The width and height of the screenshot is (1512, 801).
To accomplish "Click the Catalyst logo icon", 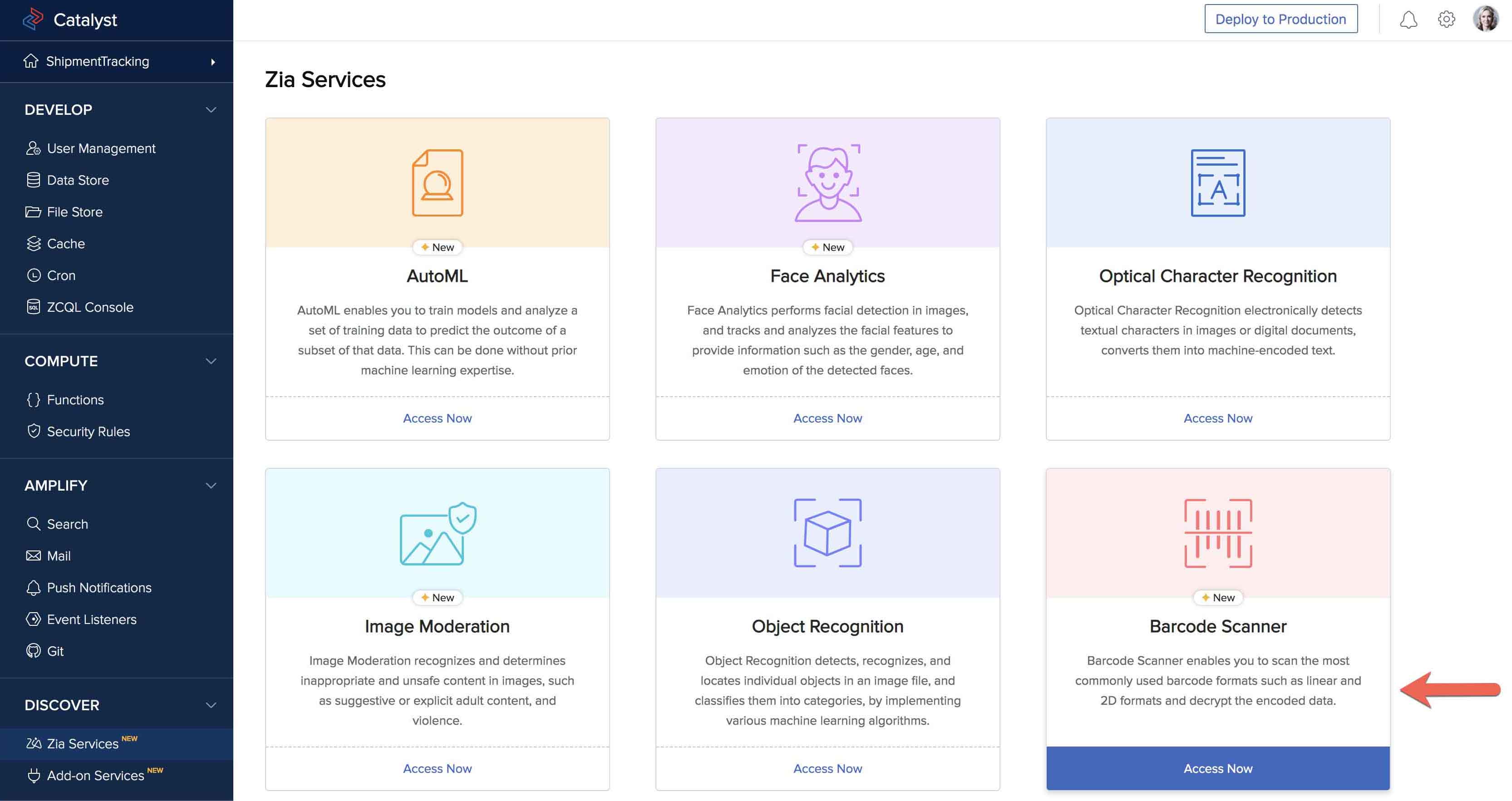I will 33,20.
